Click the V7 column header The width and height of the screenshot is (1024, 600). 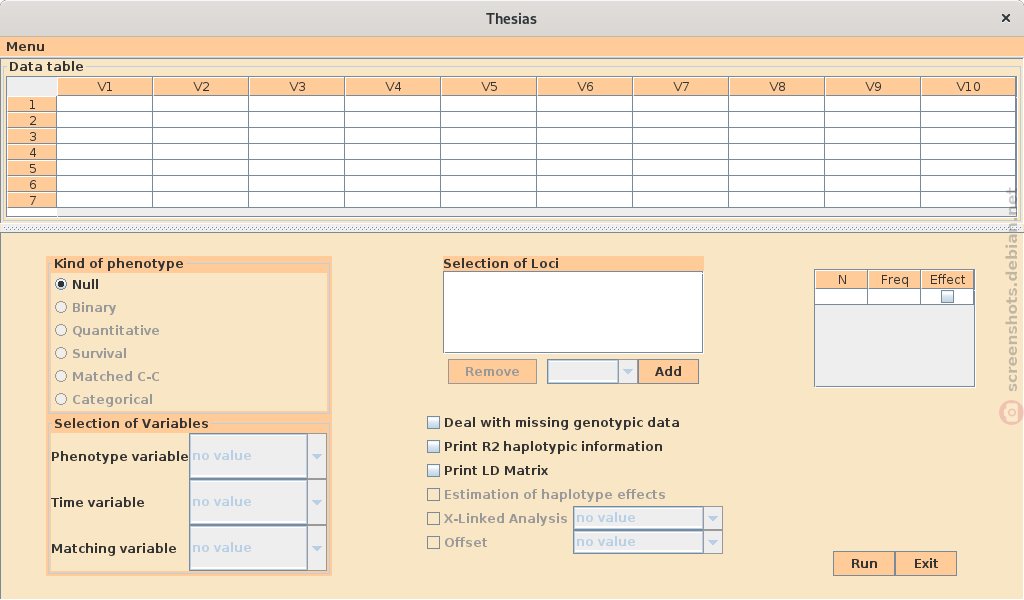(x=680, y=87)
